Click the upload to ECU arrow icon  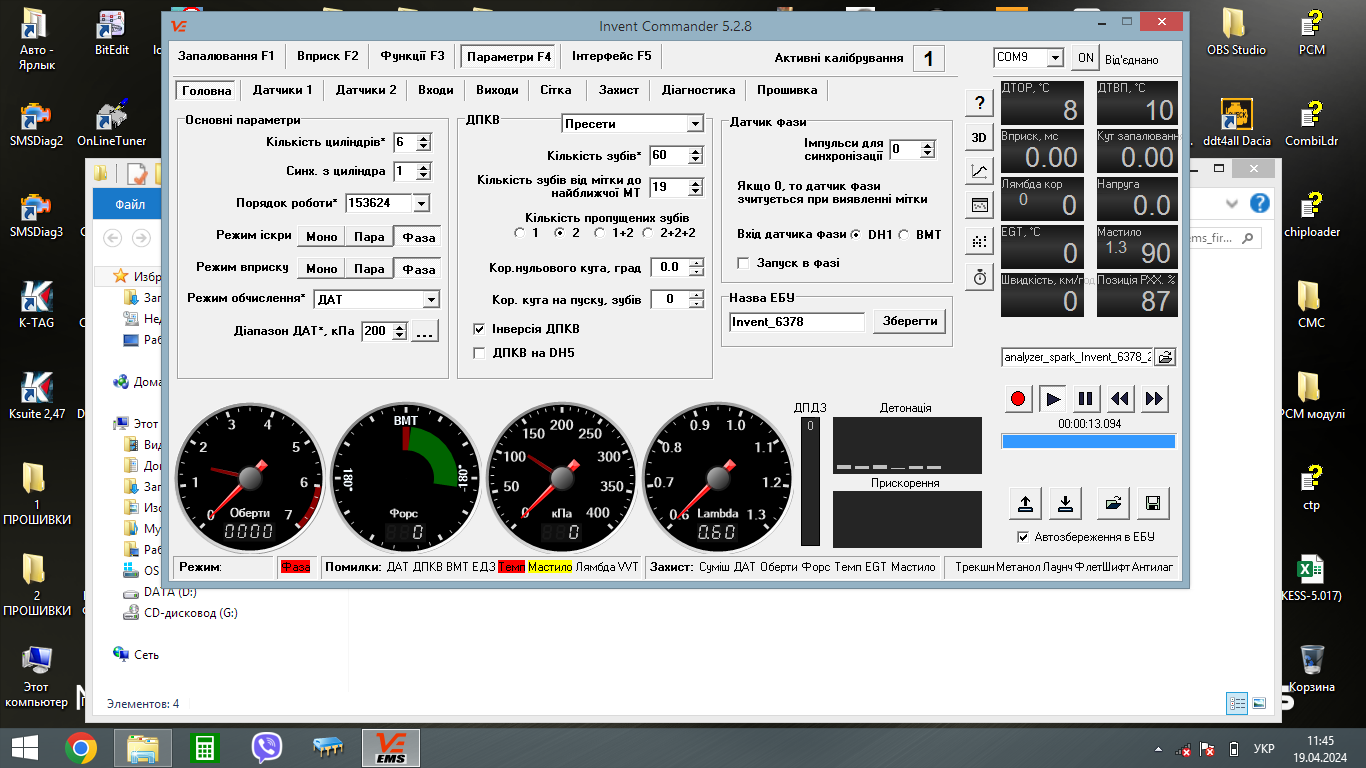click(1024, 503)
